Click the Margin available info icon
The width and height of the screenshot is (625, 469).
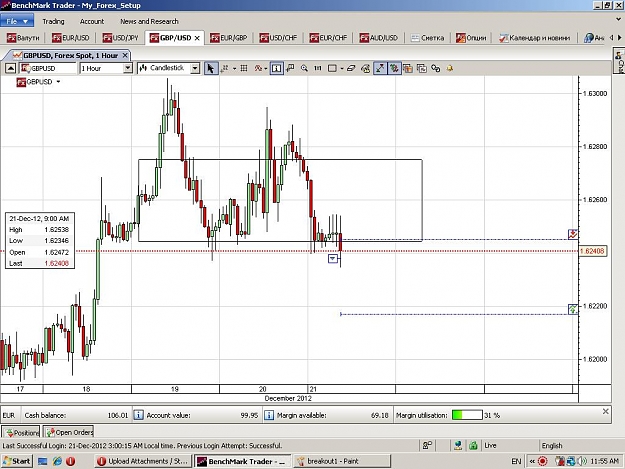pos(269,415)
